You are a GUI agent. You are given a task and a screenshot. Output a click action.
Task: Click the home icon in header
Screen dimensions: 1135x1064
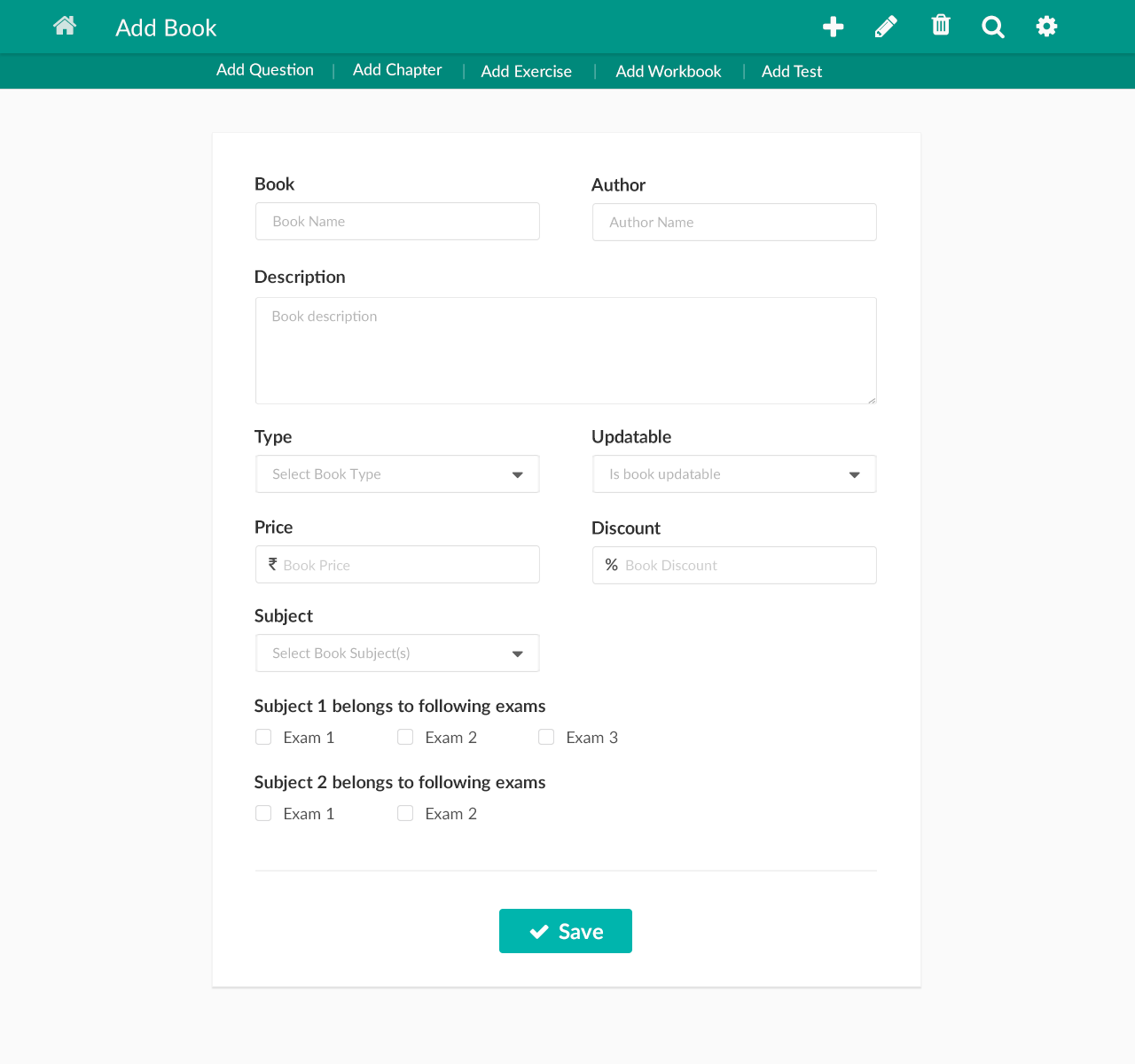65,27
